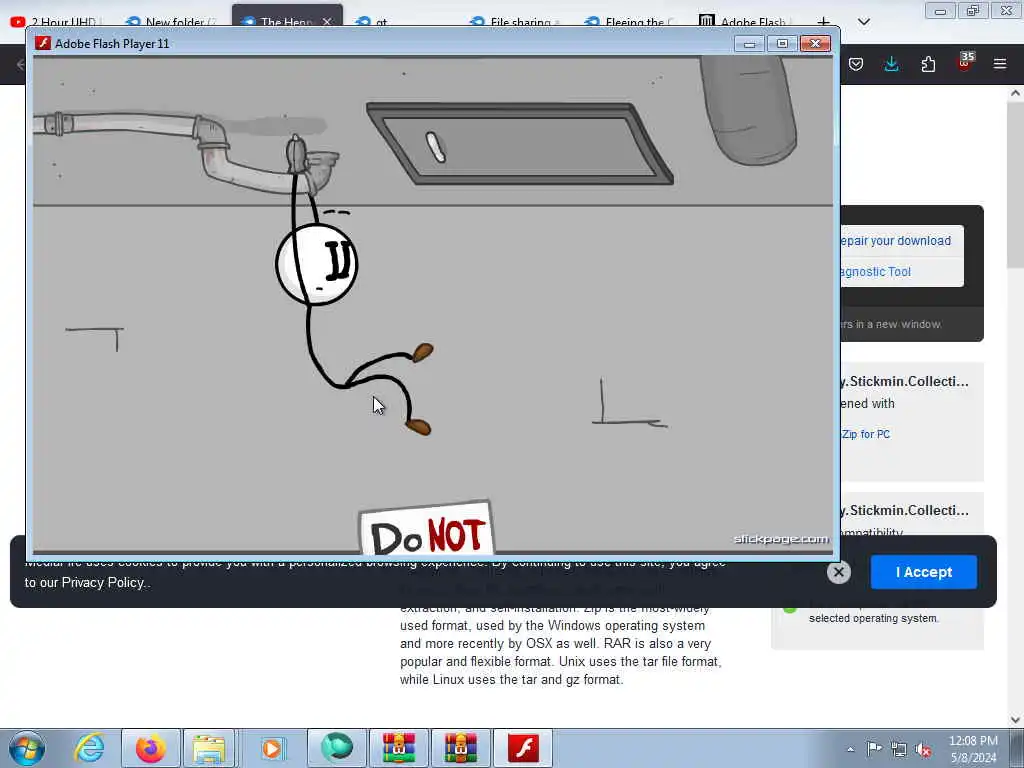Close the Adobe Flash Player 11 window
This screenshot has height=768, width=1024.
815,44
